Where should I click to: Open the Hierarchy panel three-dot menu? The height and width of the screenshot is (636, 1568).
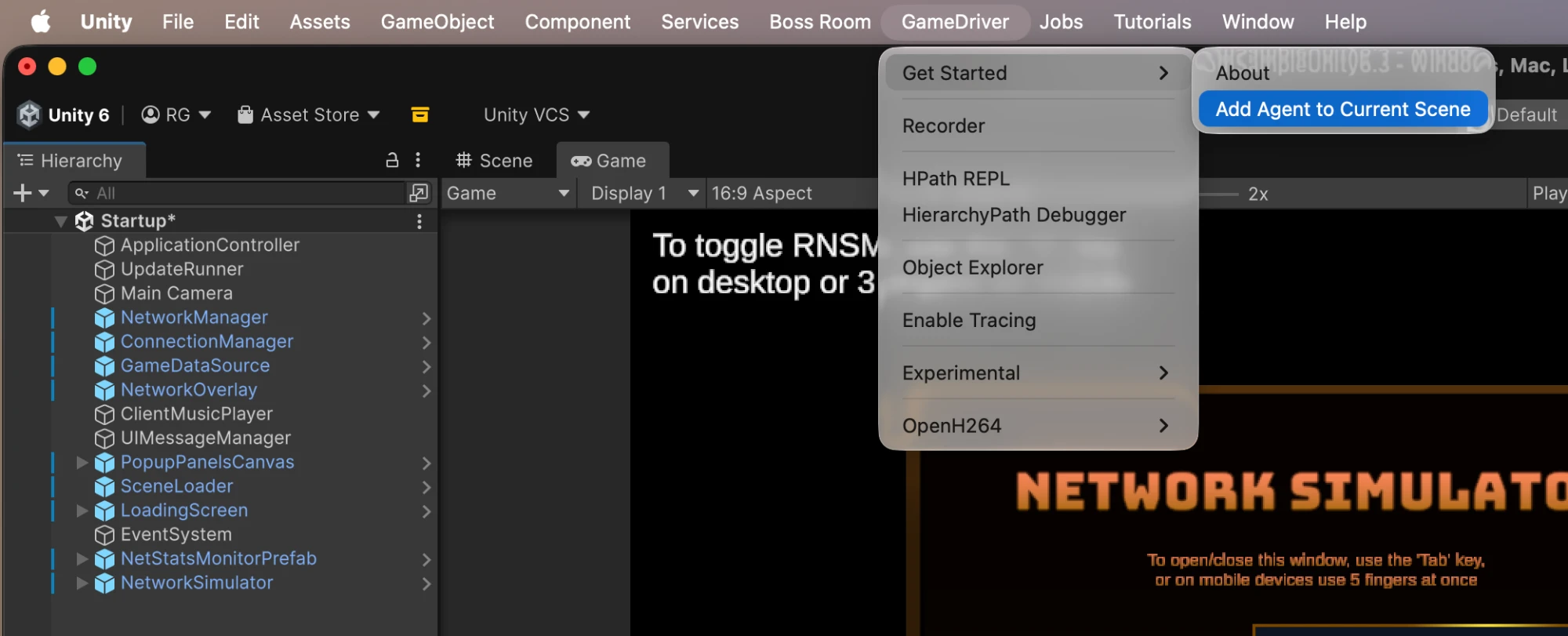tap(418, 161)
